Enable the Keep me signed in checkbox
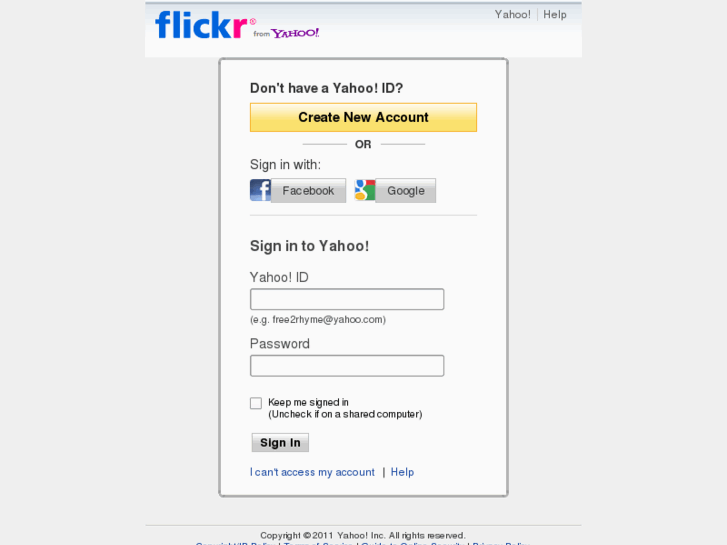 (x=256, y=403)
